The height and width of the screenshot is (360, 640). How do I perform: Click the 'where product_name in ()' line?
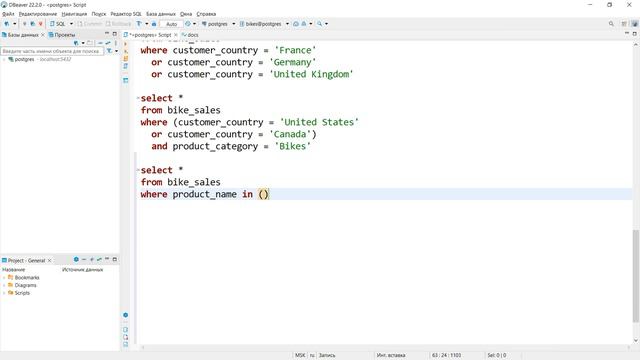tap(204, 194)
